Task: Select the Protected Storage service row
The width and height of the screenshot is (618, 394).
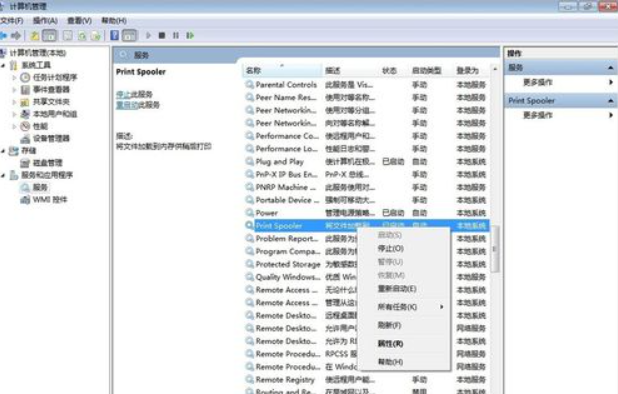Action: 301,264
